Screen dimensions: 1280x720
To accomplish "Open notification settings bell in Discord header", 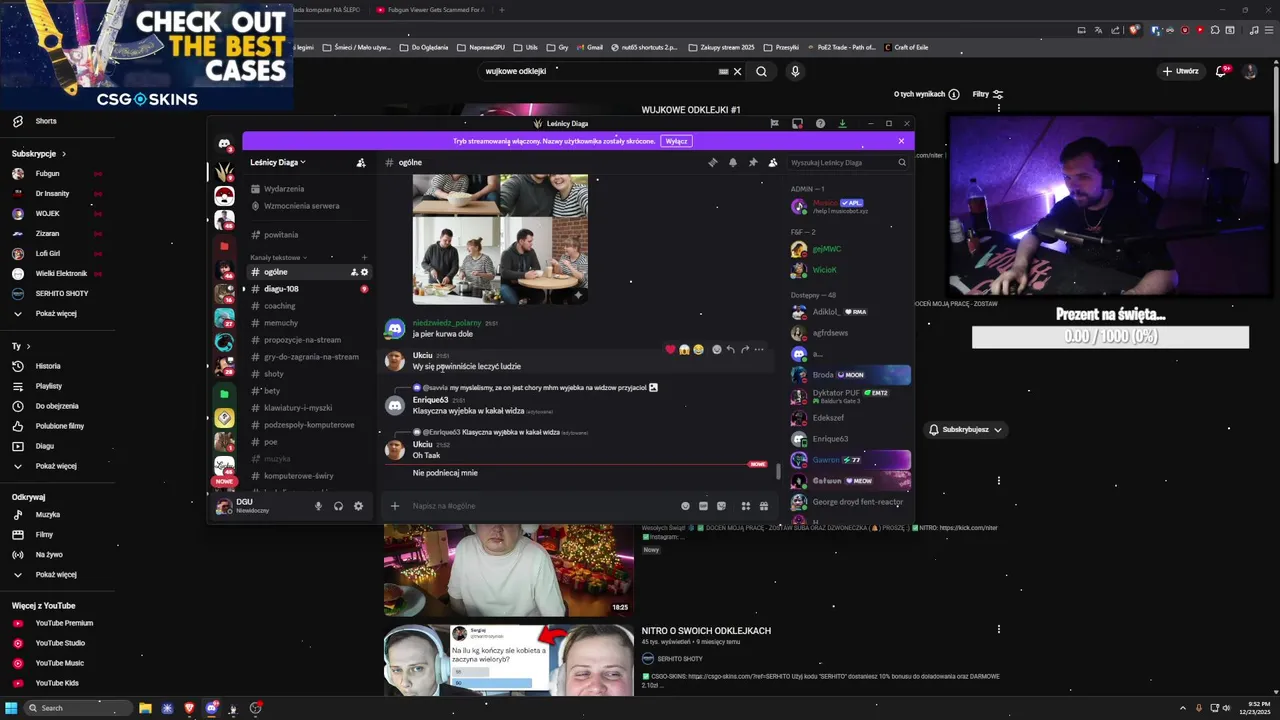I will (733, 162).
